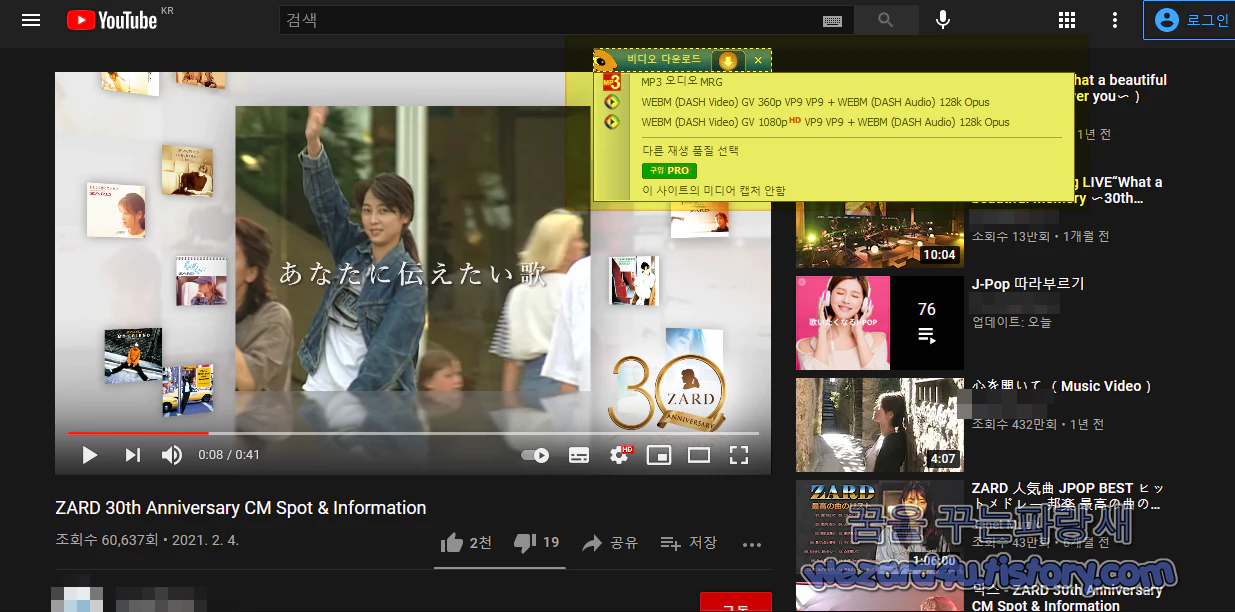1235x612 pixels.
Task: Click the 공유 share button
Action: [x=610, y=543]
